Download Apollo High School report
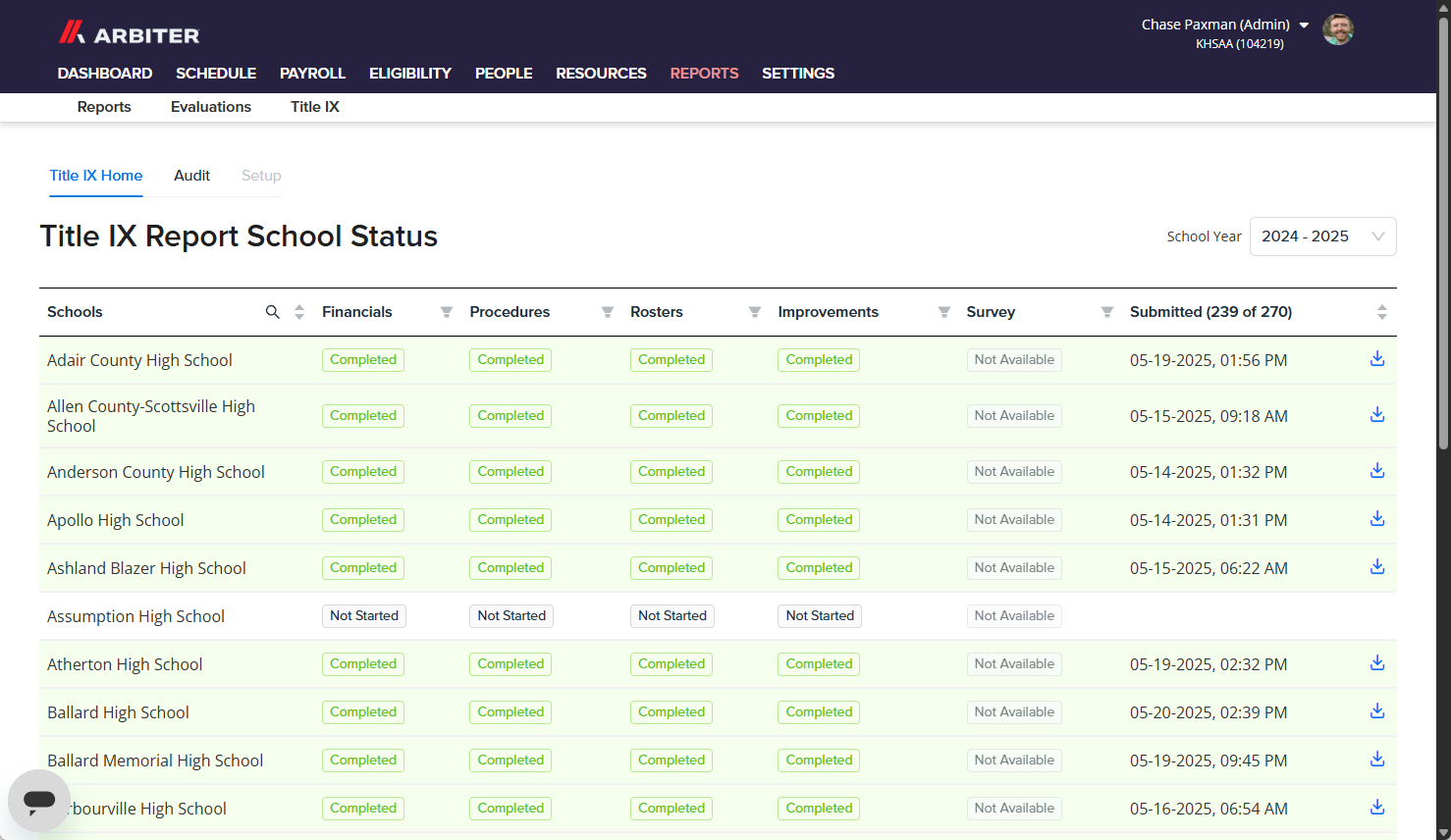The image size is (1451, 840). click(1377, 519)
